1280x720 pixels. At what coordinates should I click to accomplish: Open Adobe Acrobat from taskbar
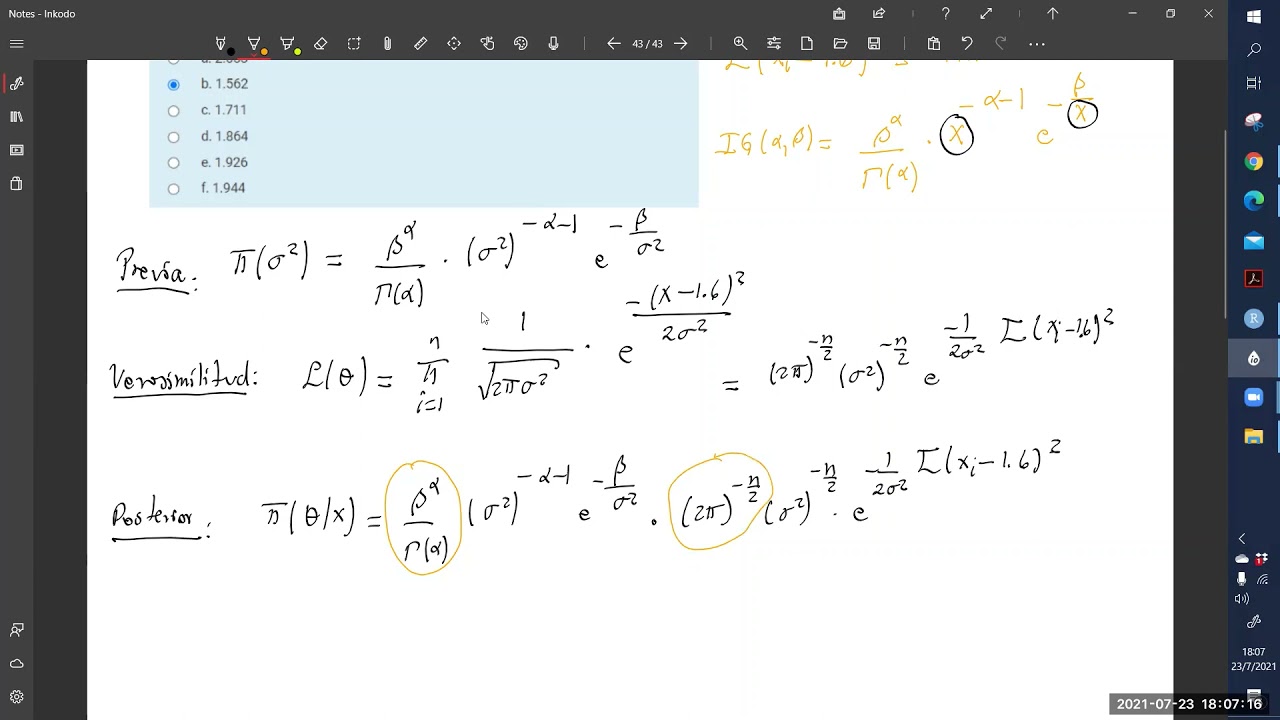point(1254,279)
